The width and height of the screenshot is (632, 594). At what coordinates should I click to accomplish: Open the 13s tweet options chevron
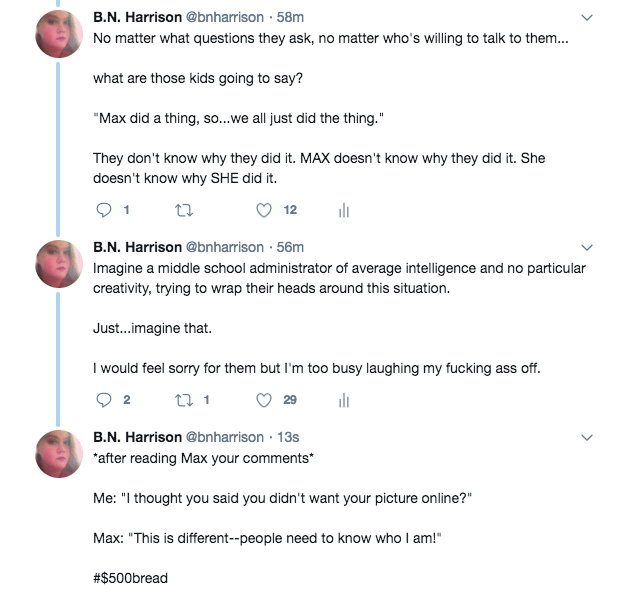(x=587, y=437)
